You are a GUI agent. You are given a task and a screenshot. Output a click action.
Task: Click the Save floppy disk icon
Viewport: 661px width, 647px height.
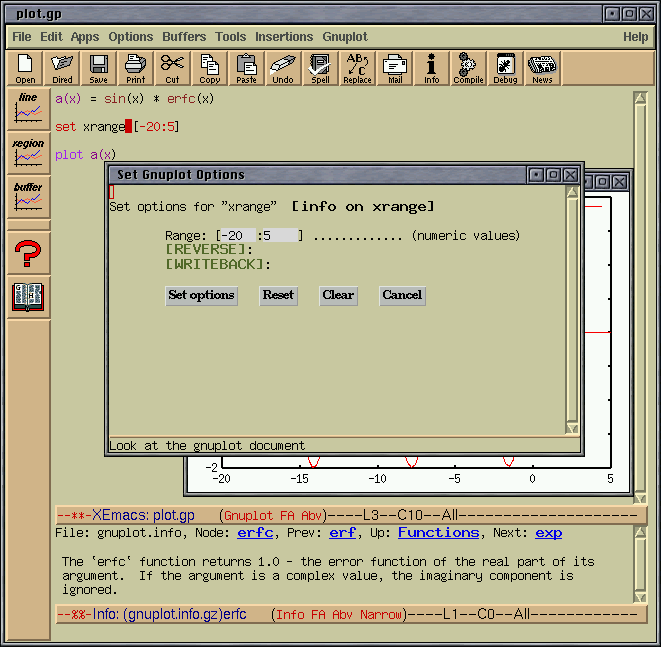point(98,68)
